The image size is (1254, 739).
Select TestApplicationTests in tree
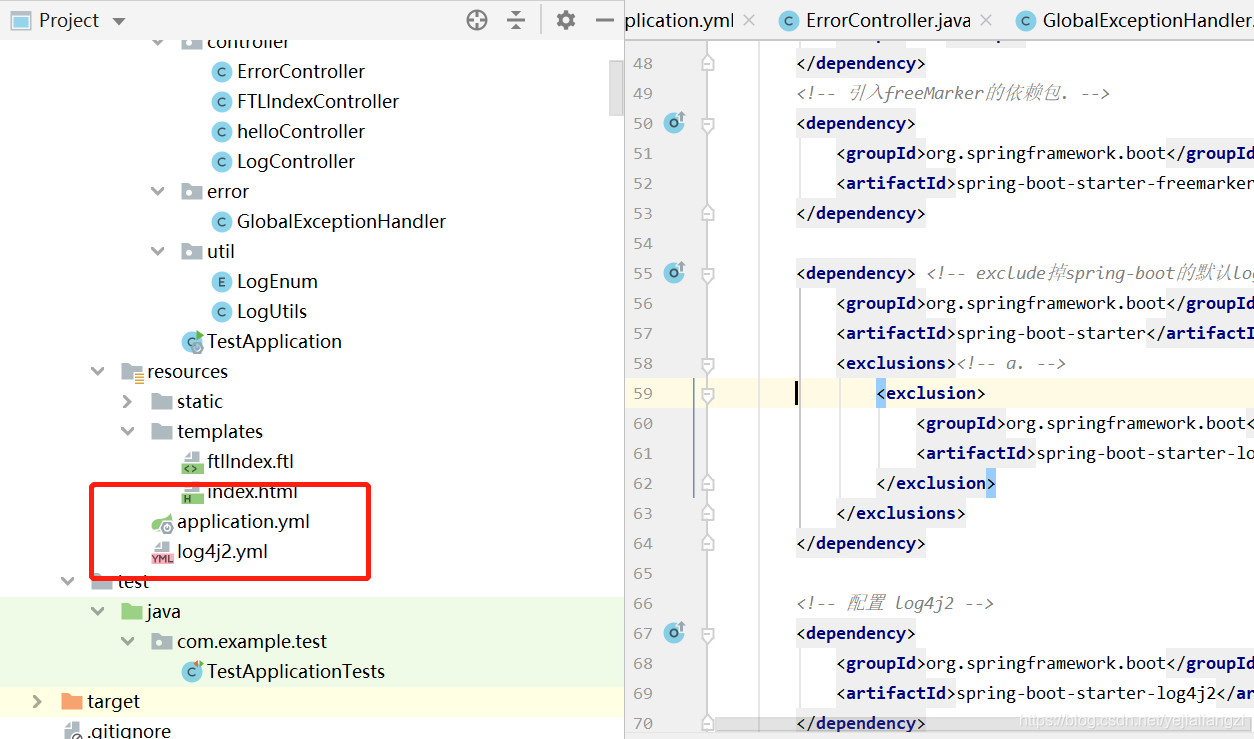[296, 672]
